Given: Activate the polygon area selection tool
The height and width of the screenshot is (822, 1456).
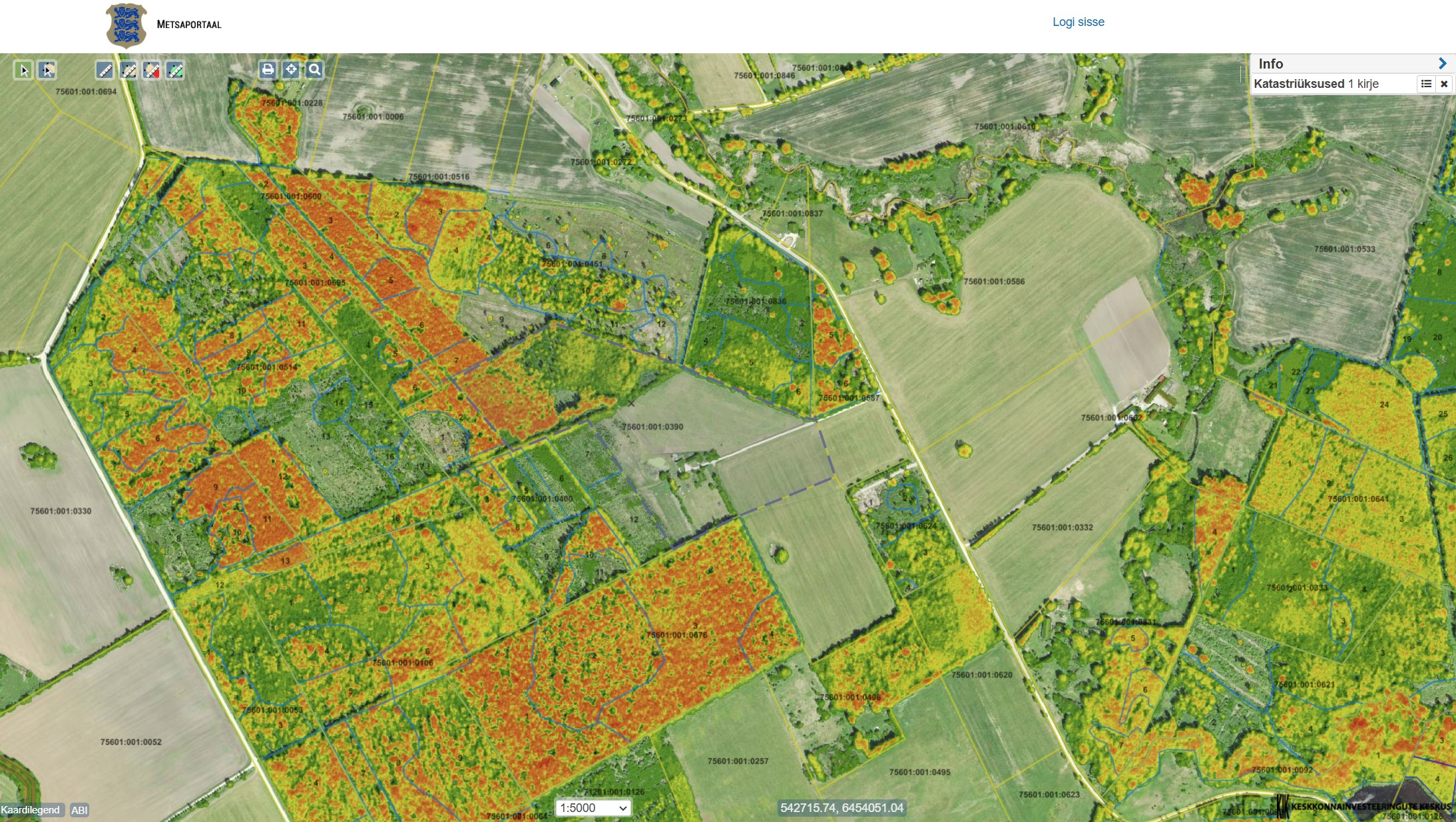Looking at the screenshot, I should click(47, 70).
